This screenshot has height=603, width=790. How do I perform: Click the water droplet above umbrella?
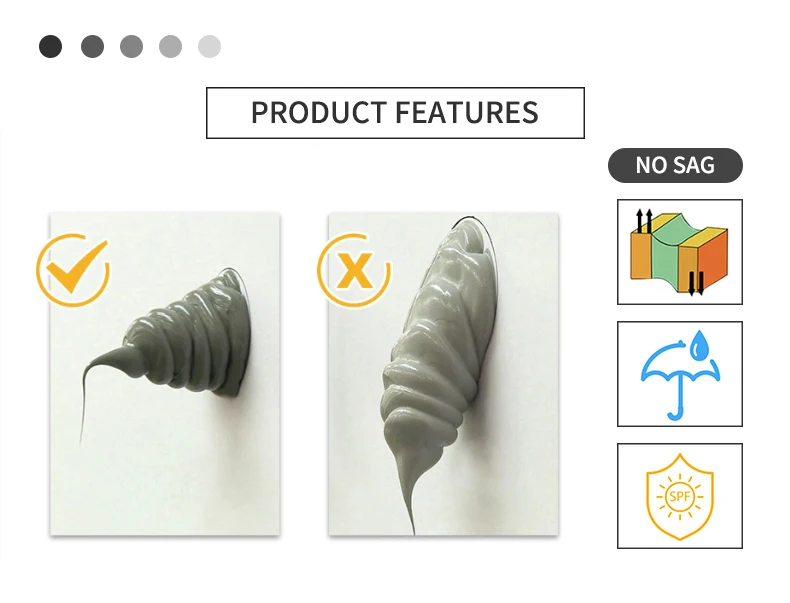tap(699, 346)
